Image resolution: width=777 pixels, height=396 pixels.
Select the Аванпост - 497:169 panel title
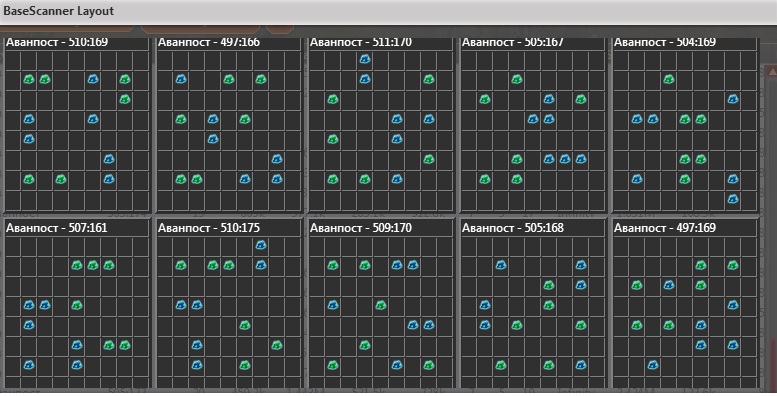point(665,228)
